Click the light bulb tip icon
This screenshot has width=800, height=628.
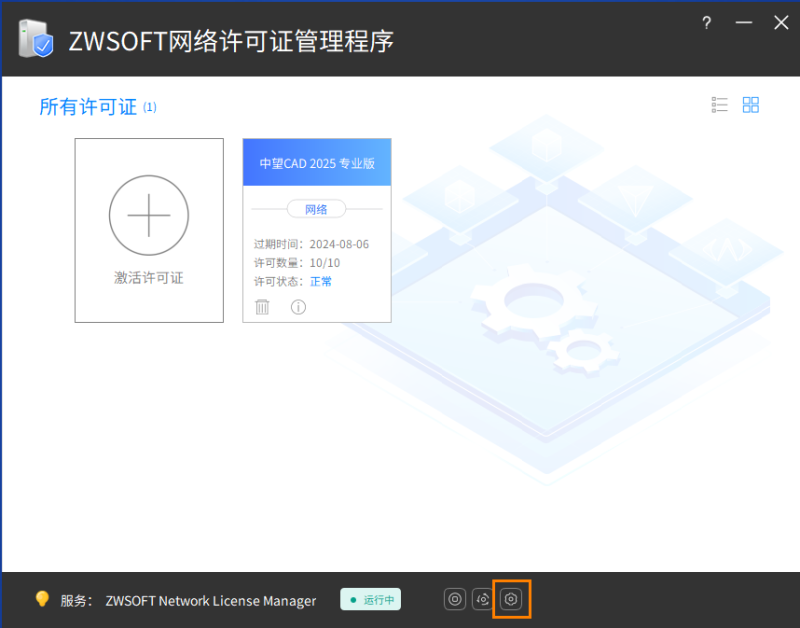[42, 599]
